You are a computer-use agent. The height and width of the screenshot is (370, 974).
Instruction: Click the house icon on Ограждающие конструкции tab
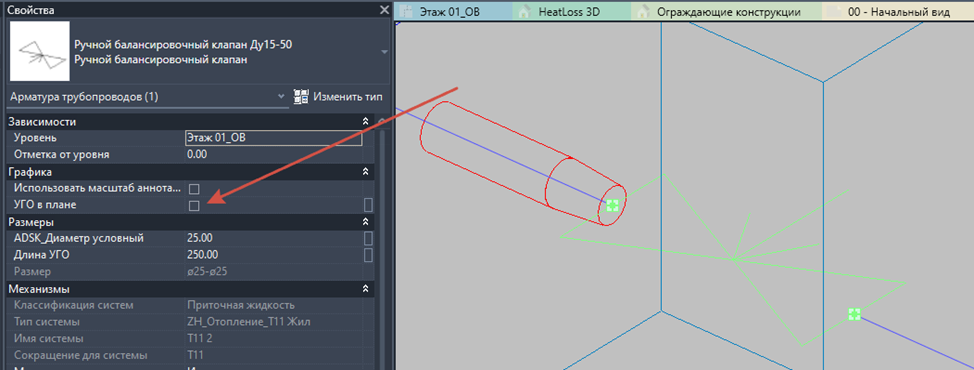(643, 11)
